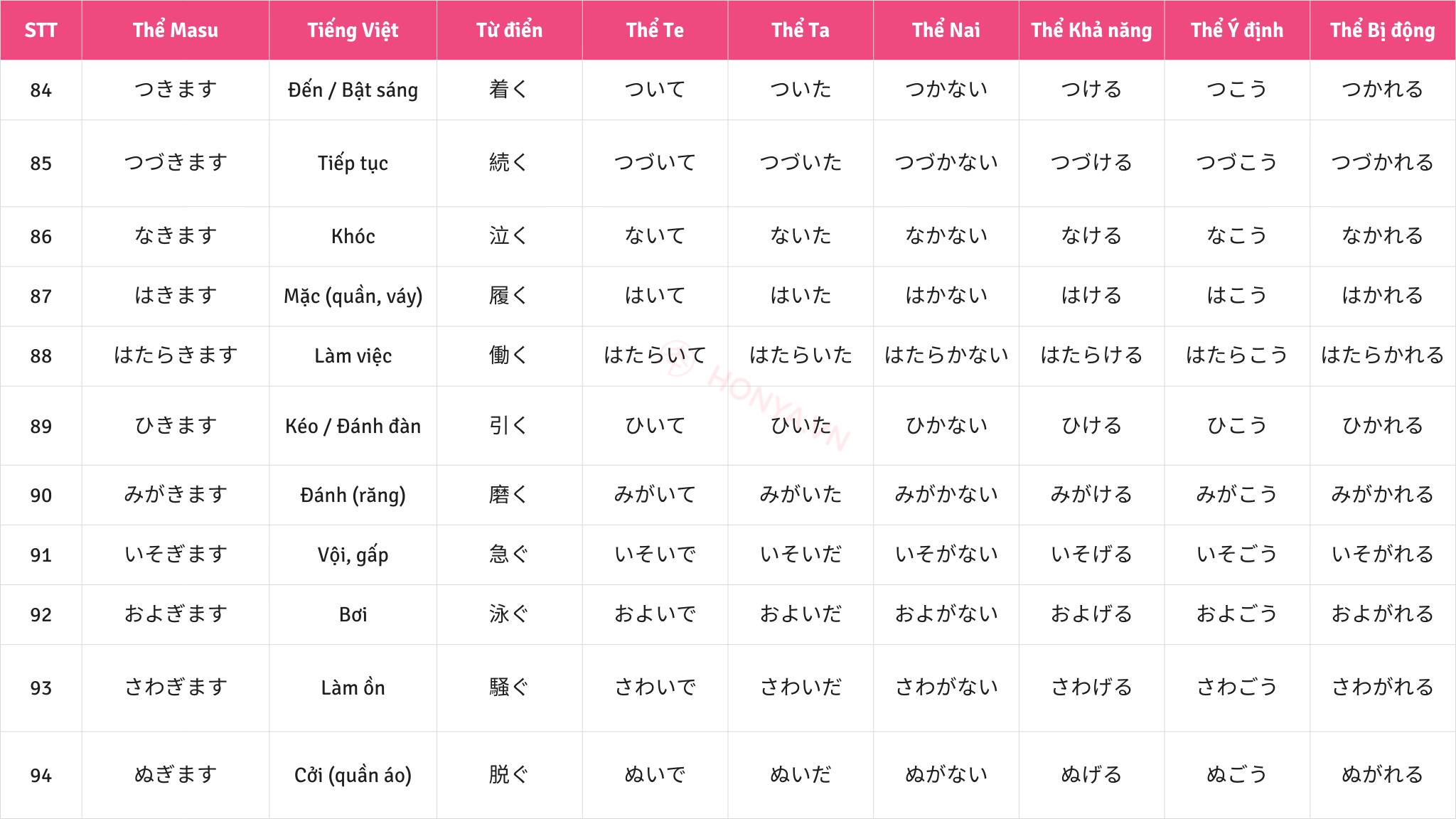Select the Làm ồn cell
This screenshot has height=819, width=1456.
(x=353, y=687)
